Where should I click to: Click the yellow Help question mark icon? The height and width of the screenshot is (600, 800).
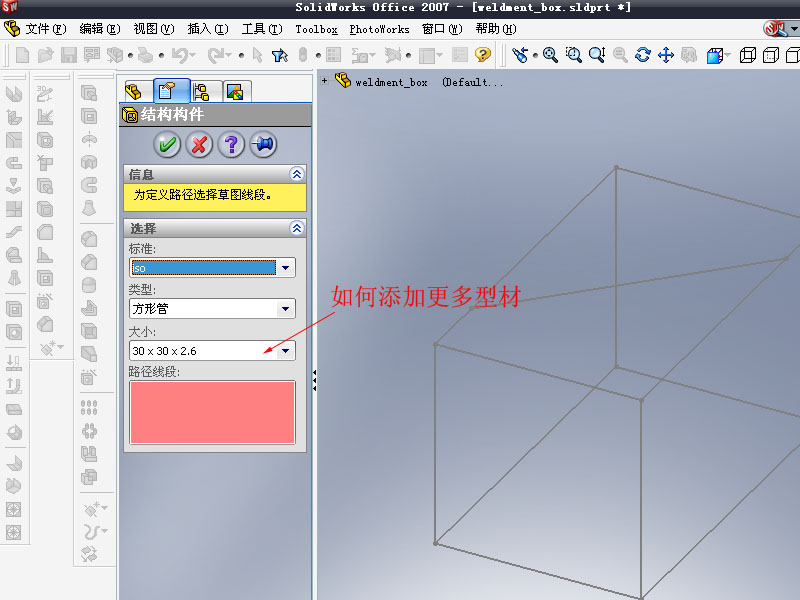[x=483, y=55]
